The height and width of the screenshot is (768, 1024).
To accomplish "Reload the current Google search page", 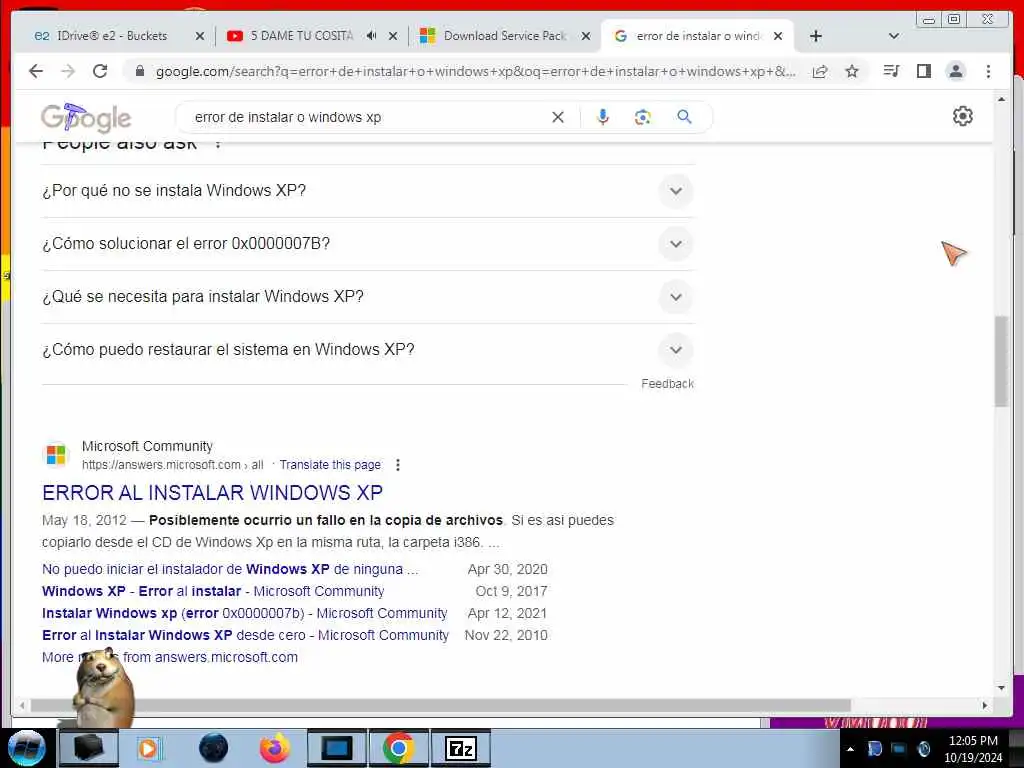I will (100, 71).
